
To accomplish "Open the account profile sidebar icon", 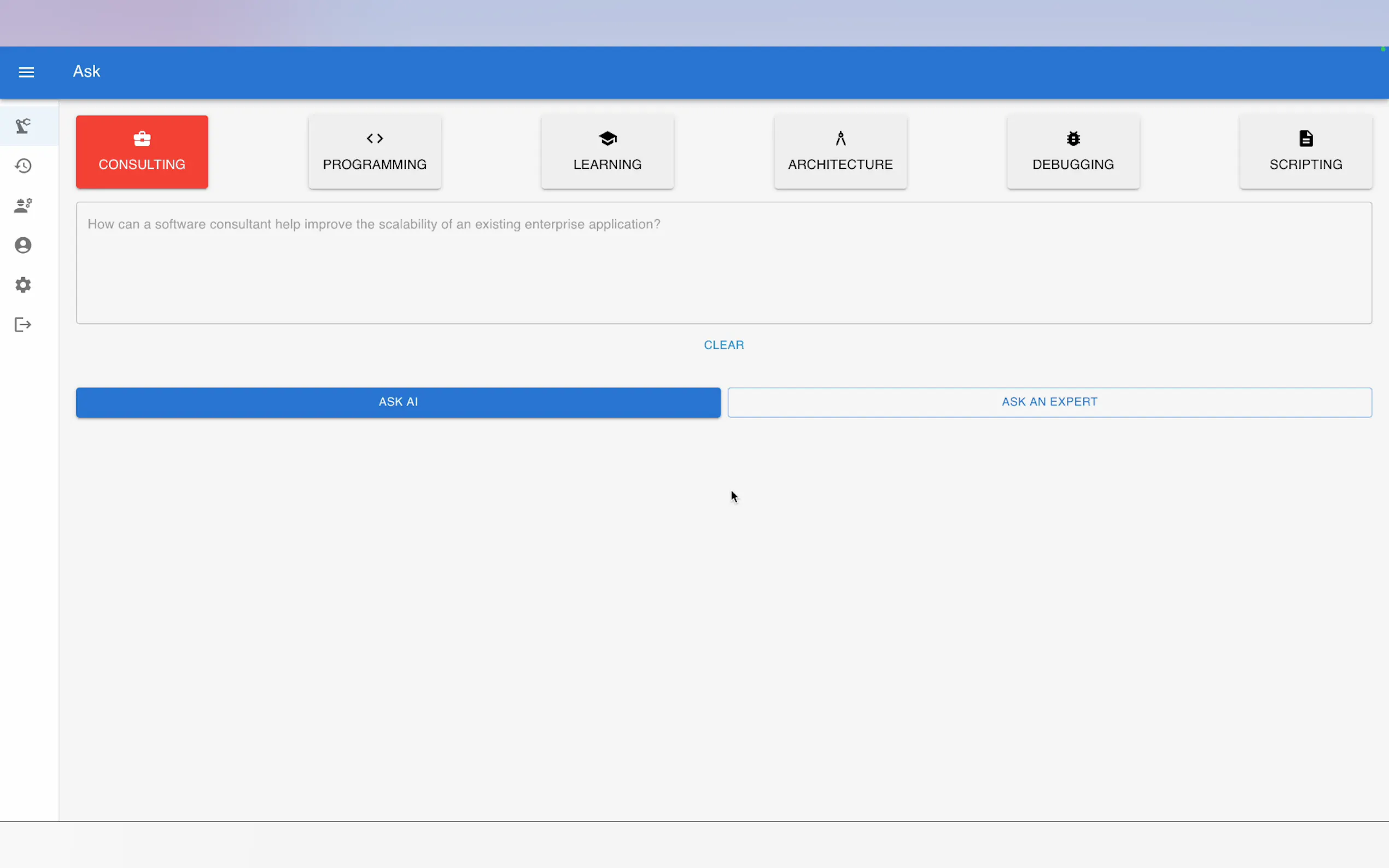I will coord(23,245).
